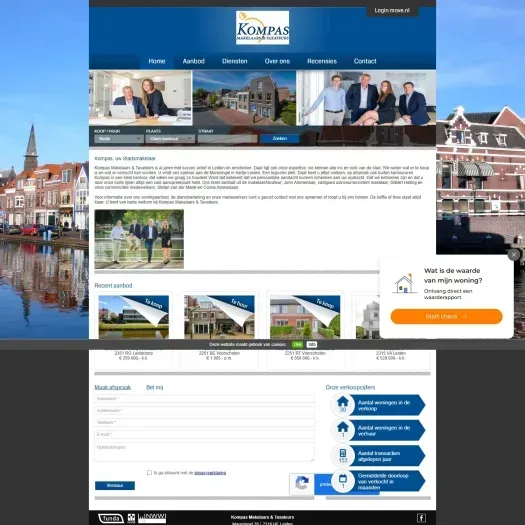Image resolution: width=525 pixels, height=525 pixels.
Task: Open the Over ons menu item
Action: (277, 61)
